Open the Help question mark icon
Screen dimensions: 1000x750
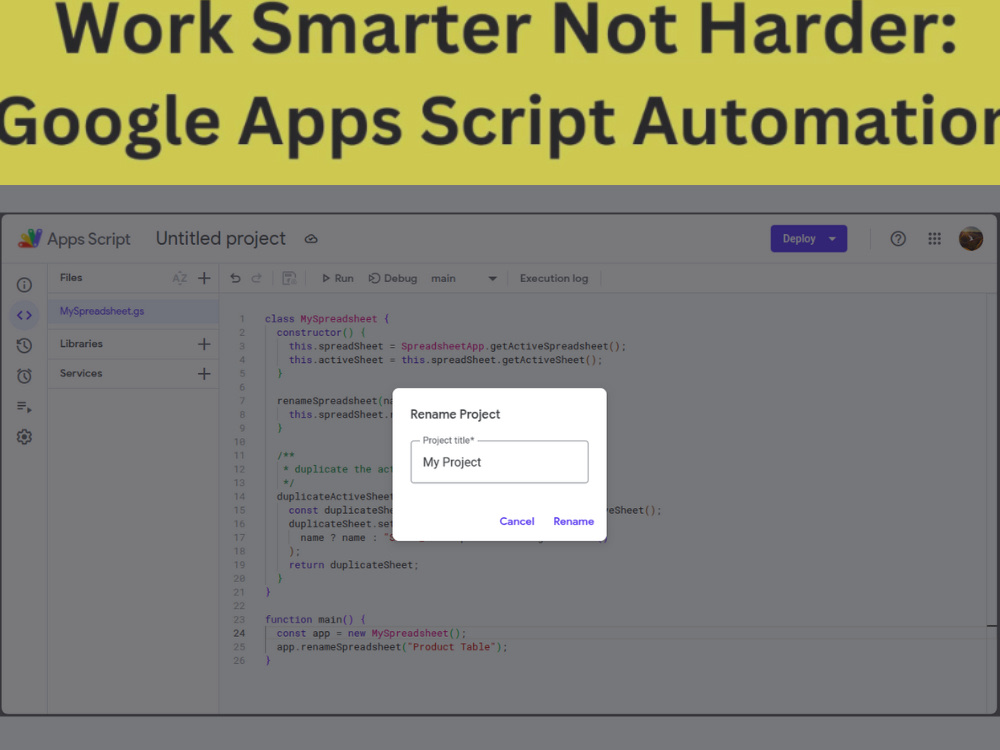[898, 239]
